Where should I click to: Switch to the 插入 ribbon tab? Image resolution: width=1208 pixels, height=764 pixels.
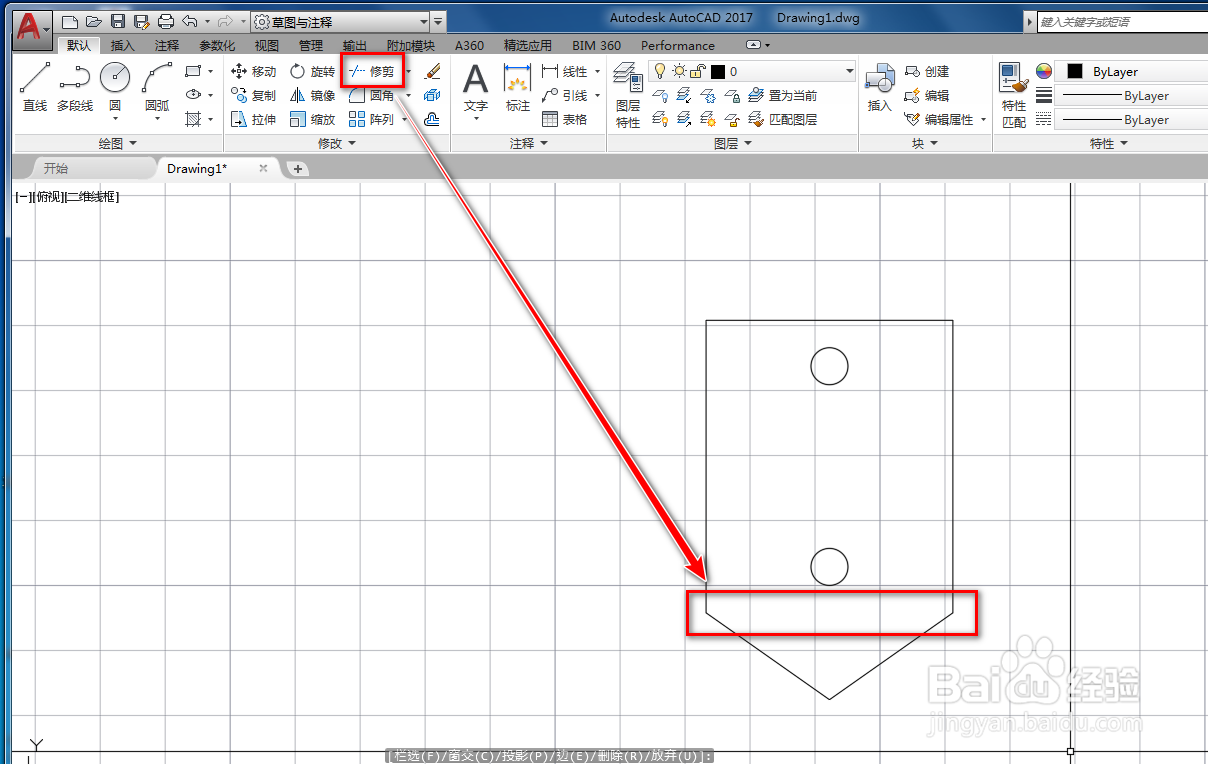[122, 45]
